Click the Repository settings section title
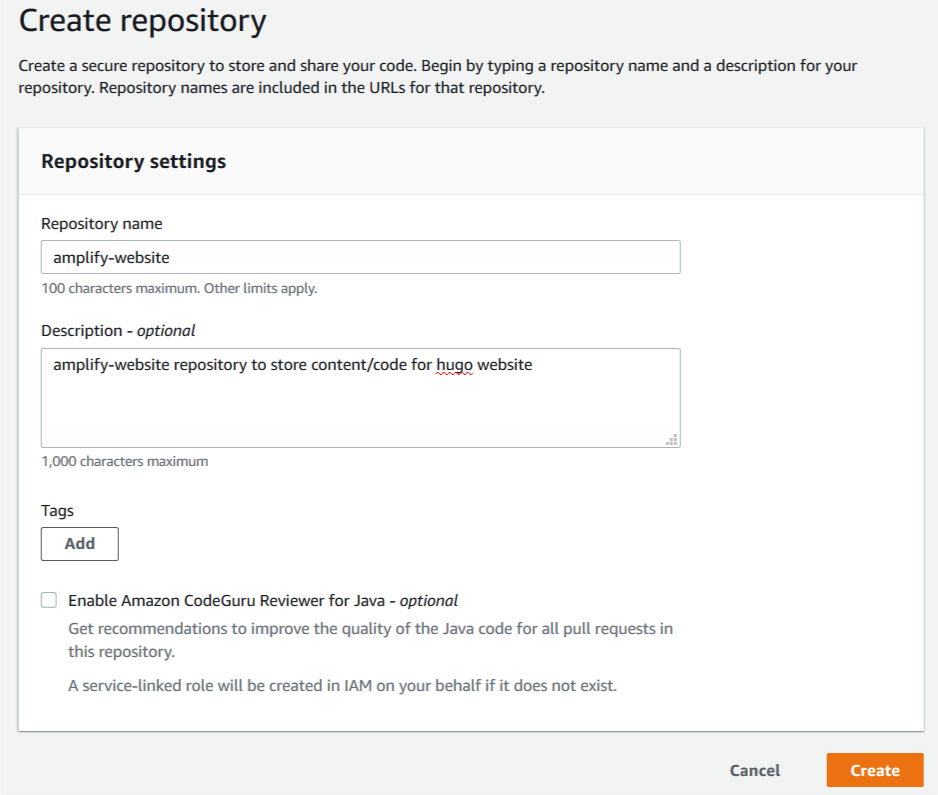The height and width of the screenshot is (795, 938). pos(133,161)
